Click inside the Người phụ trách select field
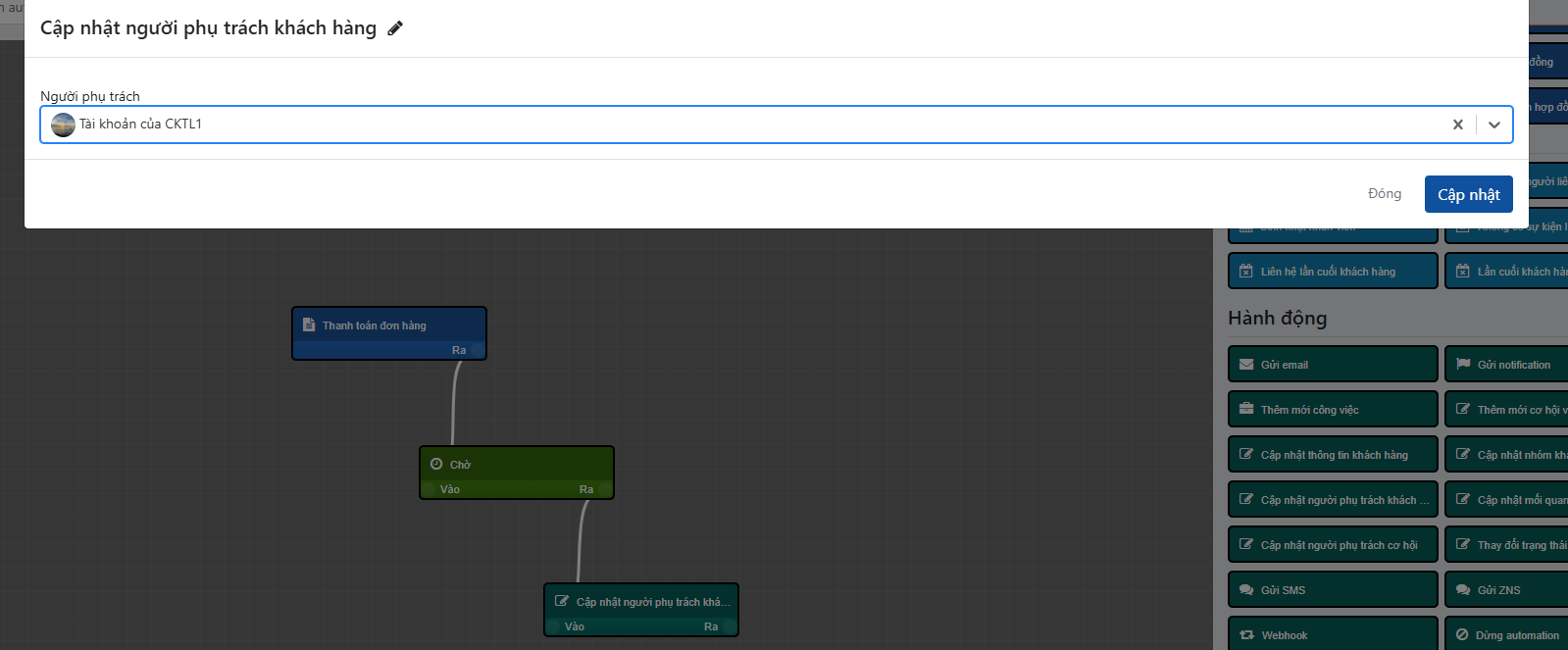 click(x=745, y=125)
